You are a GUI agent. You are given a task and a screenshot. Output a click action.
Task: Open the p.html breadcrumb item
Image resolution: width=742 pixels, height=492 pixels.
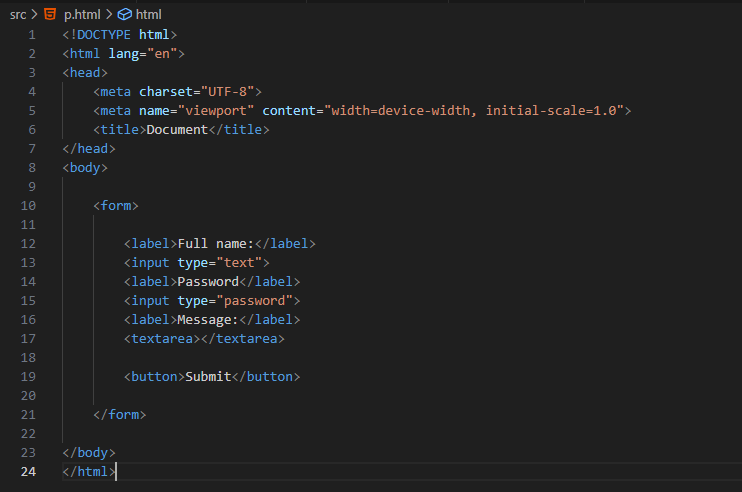[x=82, y=15]
